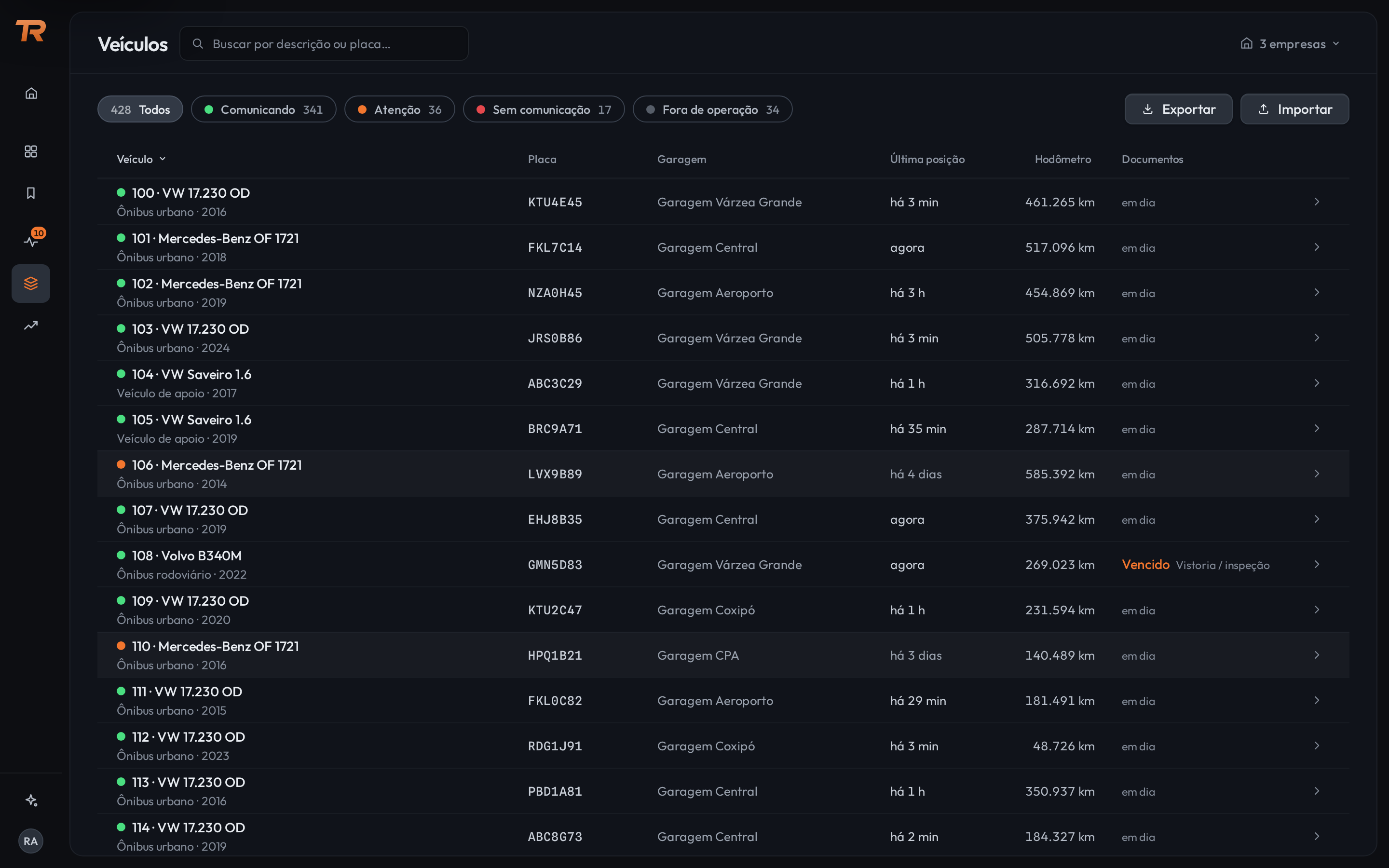Click "Vistoria / inspeção" in row 108
Image resolution: width=1389 pixels, height=868 pixels.
(x=1223, y=566)
